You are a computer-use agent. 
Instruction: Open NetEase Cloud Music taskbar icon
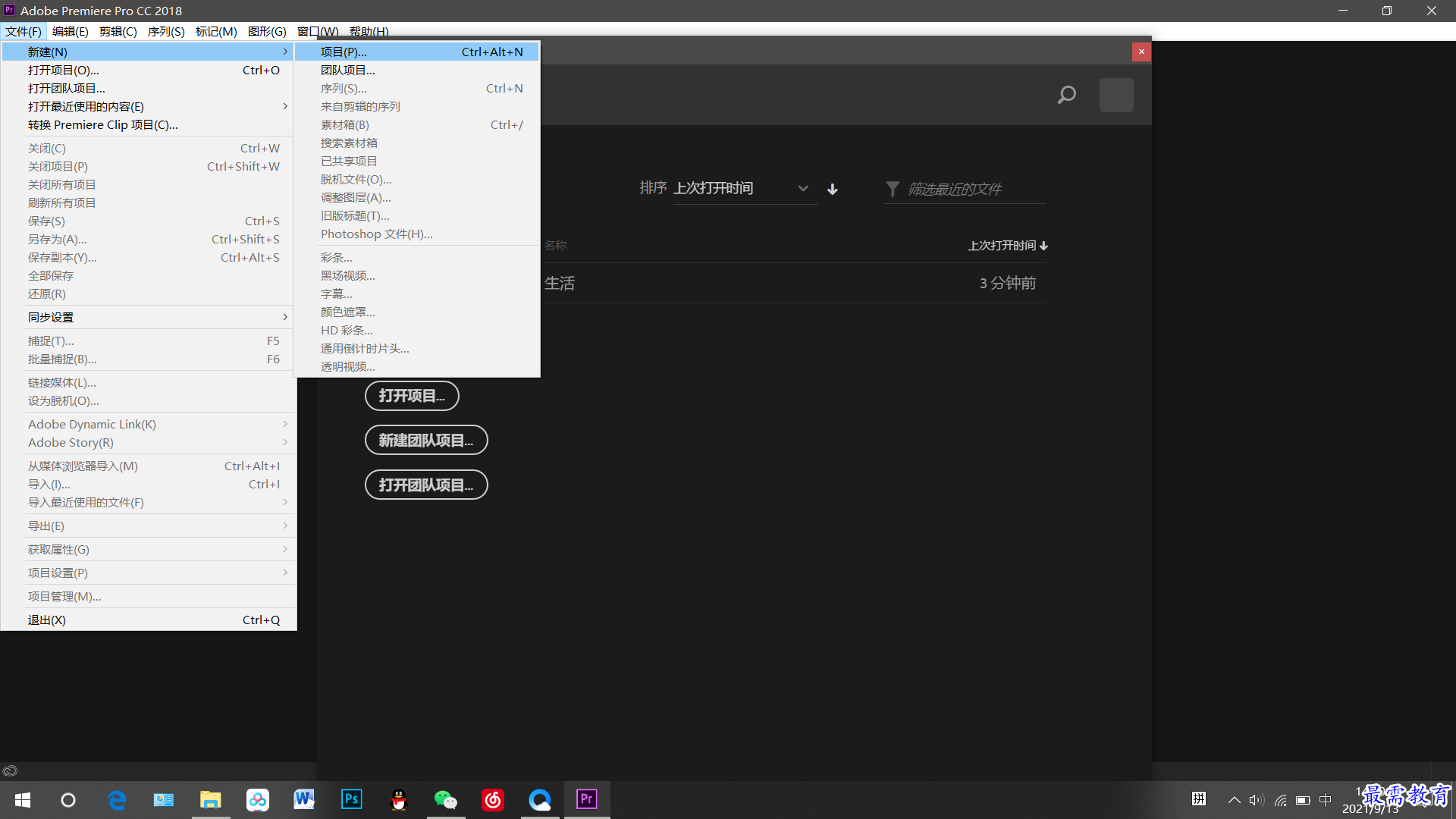click(493, 799)
